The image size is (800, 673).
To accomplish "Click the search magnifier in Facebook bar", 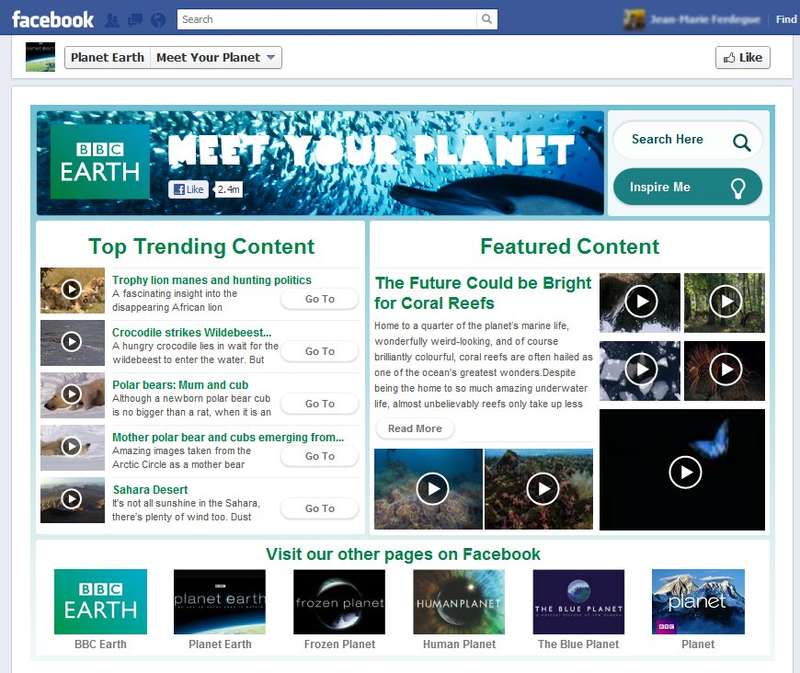I will 487,19.
